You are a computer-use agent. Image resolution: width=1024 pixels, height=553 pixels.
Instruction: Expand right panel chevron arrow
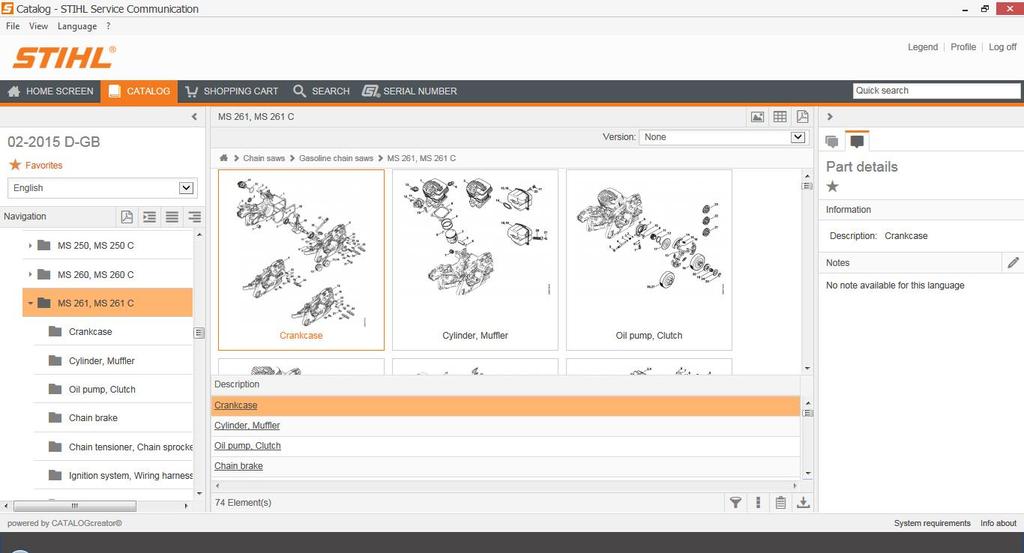830,117
